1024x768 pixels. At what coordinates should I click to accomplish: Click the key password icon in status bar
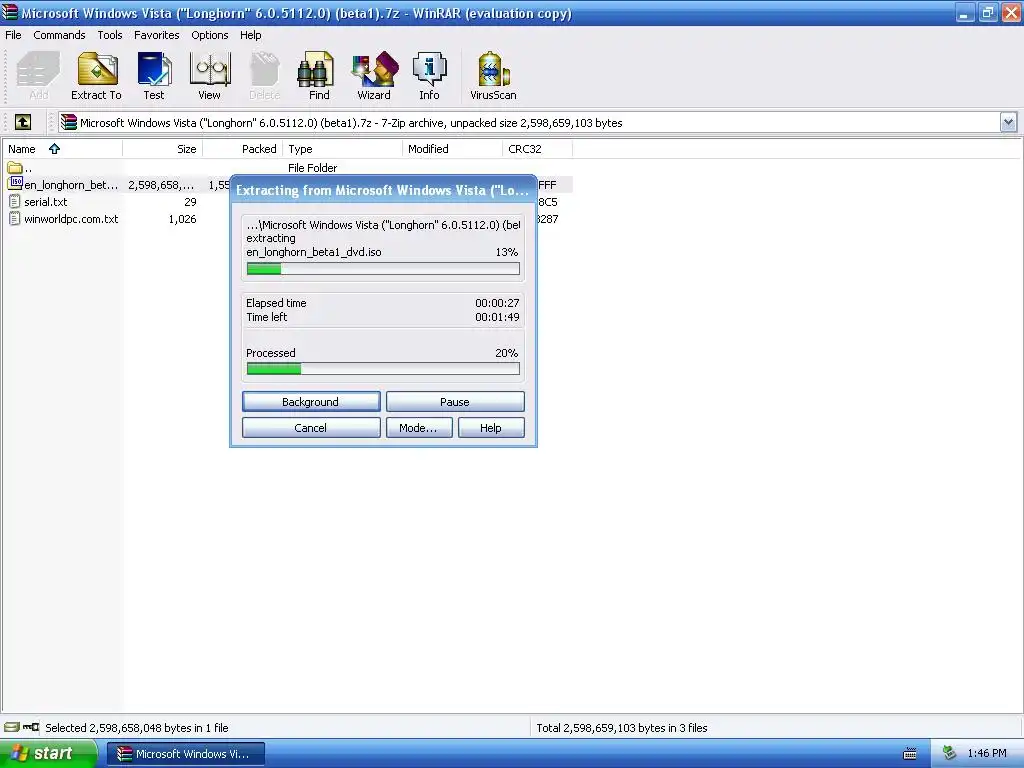31,727
